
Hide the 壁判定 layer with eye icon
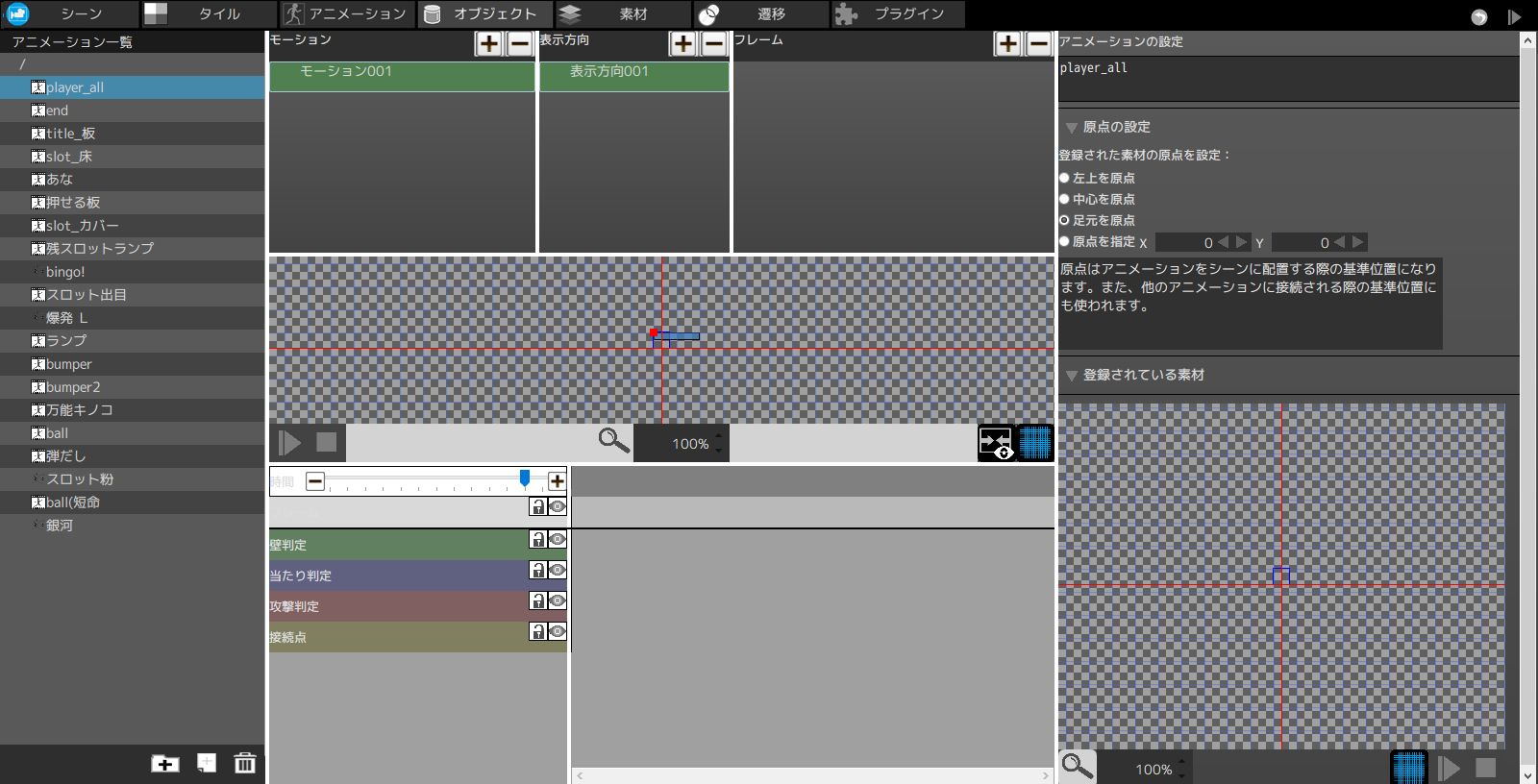557,539
